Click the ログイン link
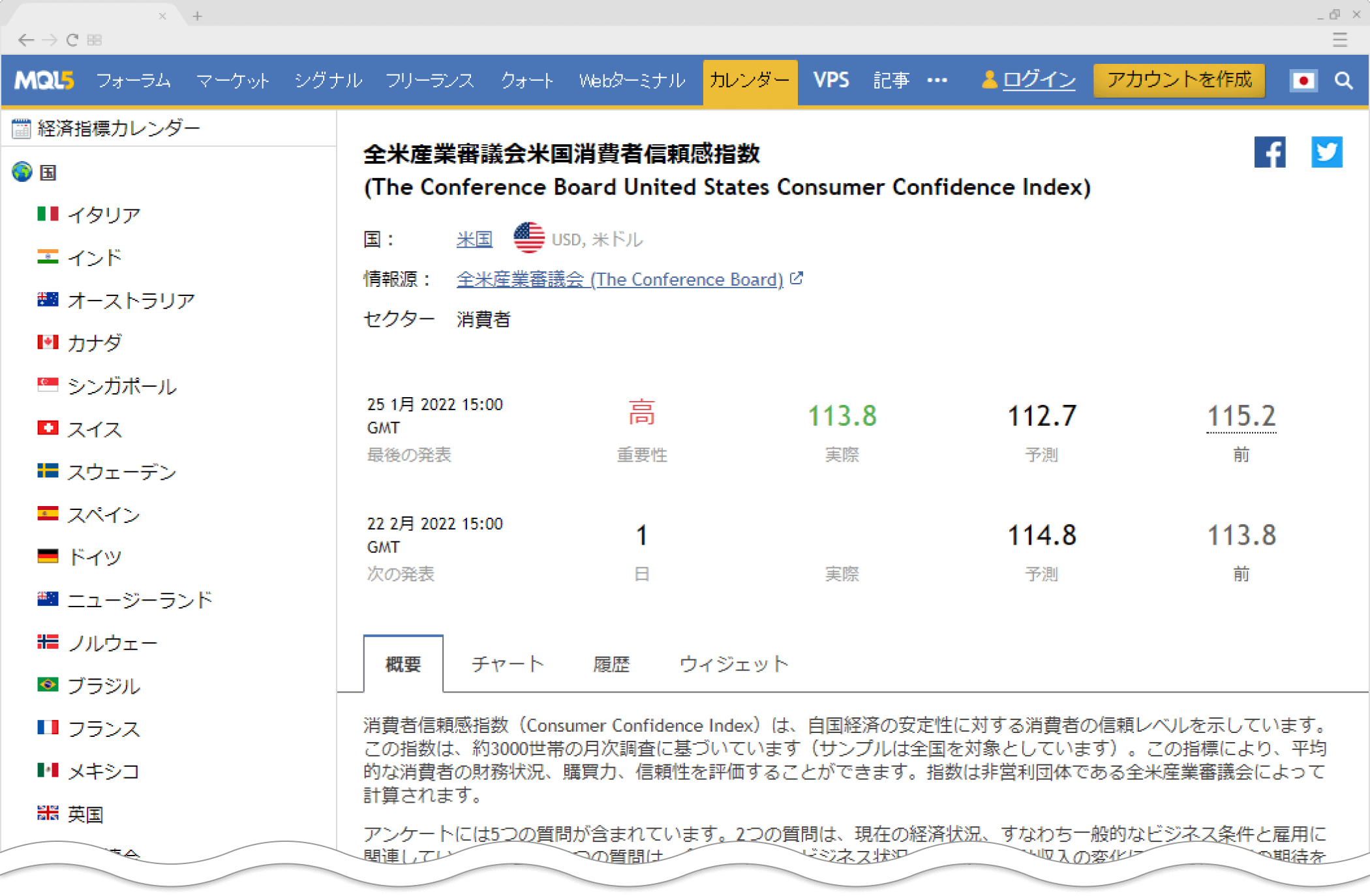 click(1039, 80)
